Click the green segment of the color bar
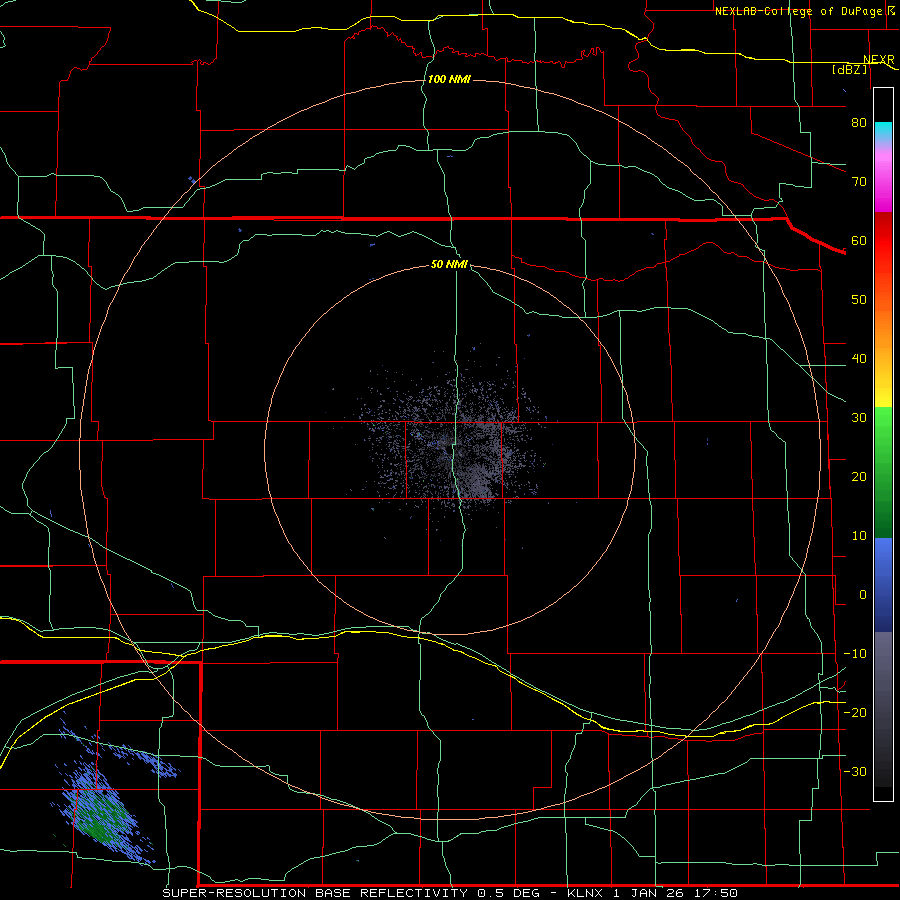900x900 pixels. coord(883,472)
